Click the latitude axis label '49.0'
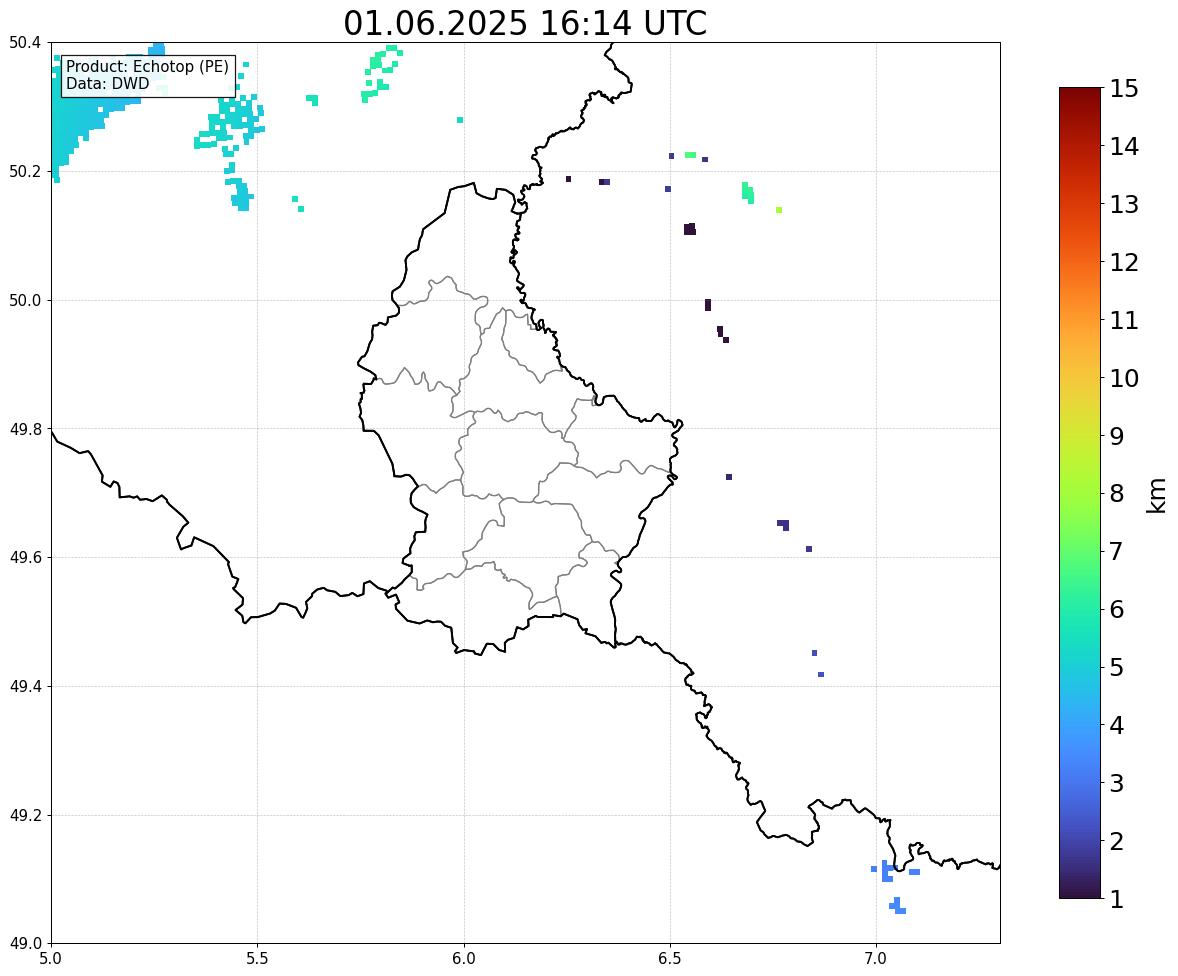Viewport: 1178px width, 976px height. [25, 944]
